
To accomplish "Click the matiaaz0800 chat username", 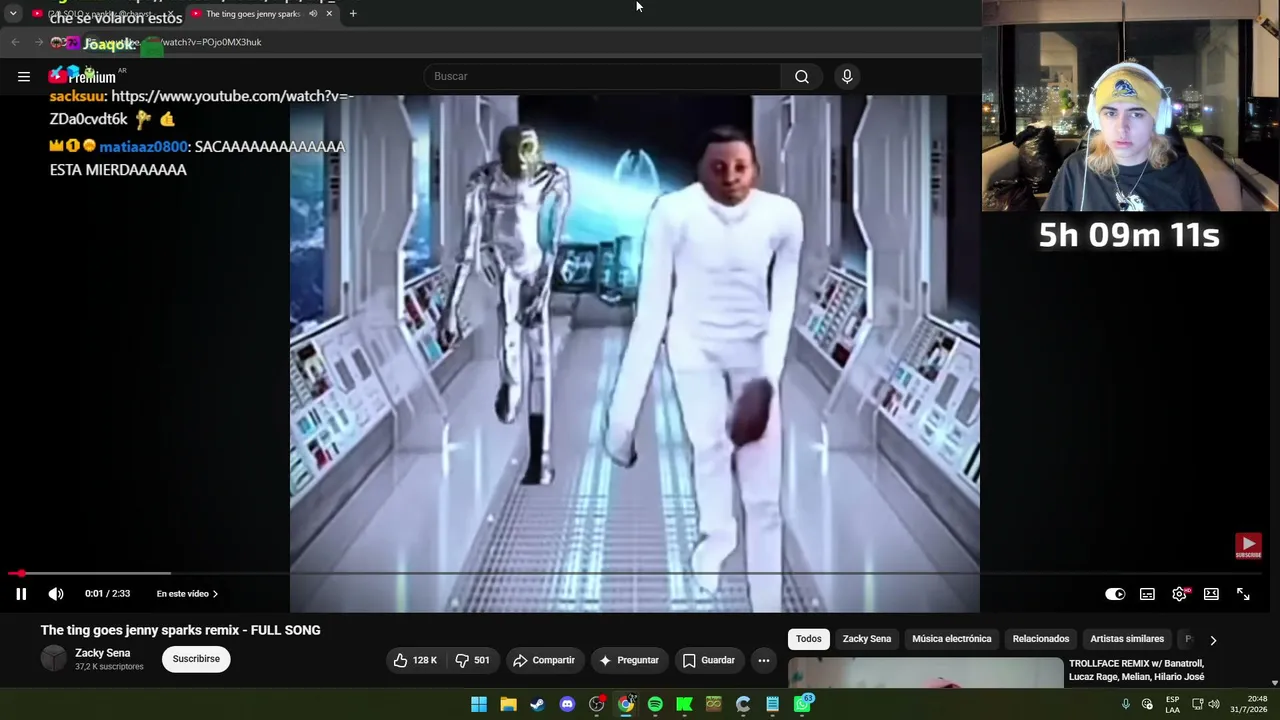I will [x=143, y=147].
